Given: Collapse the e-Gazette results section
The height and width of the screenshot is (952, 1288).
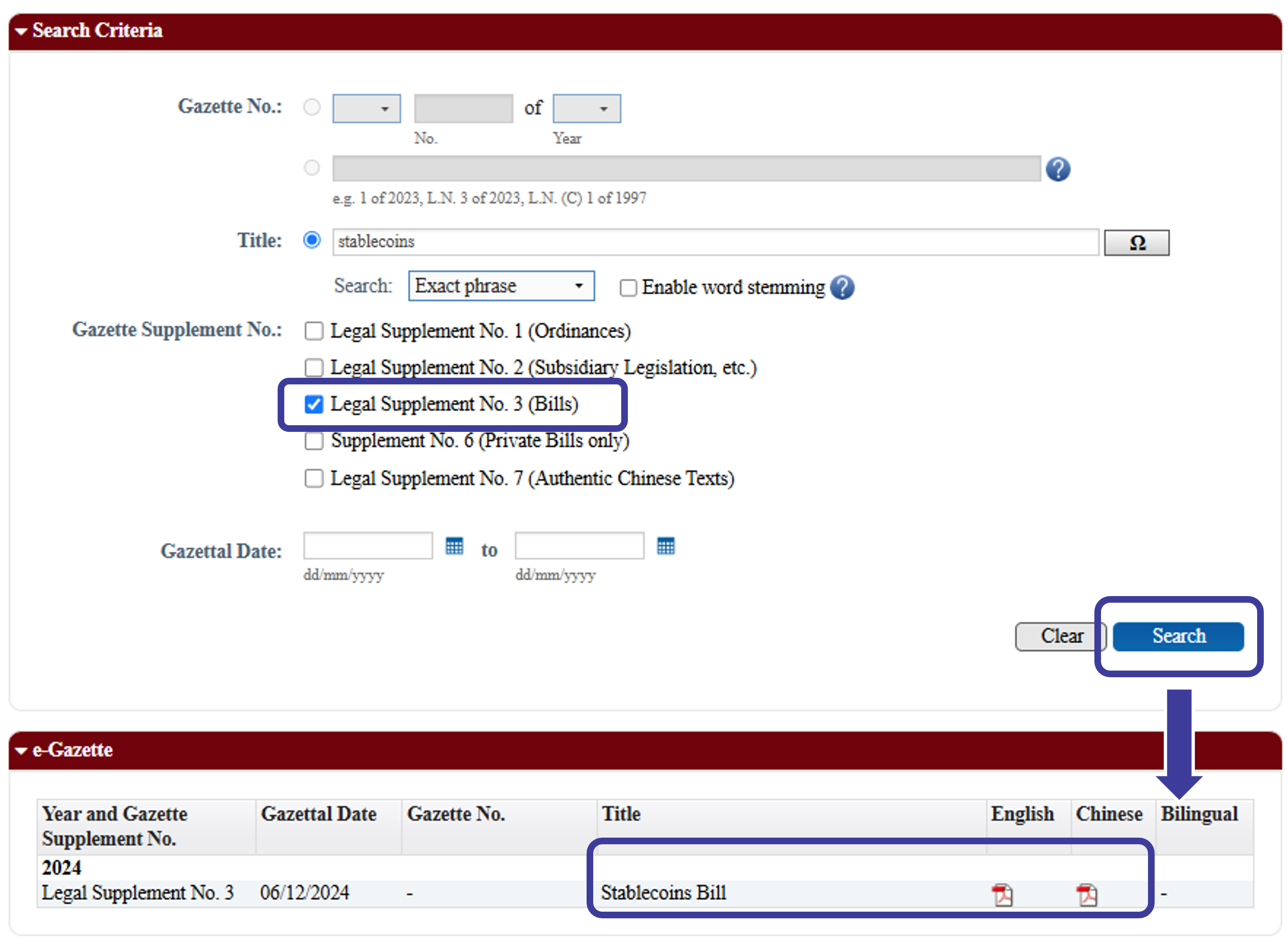Looking at the screenshot, I should click(x=22, y=750).
